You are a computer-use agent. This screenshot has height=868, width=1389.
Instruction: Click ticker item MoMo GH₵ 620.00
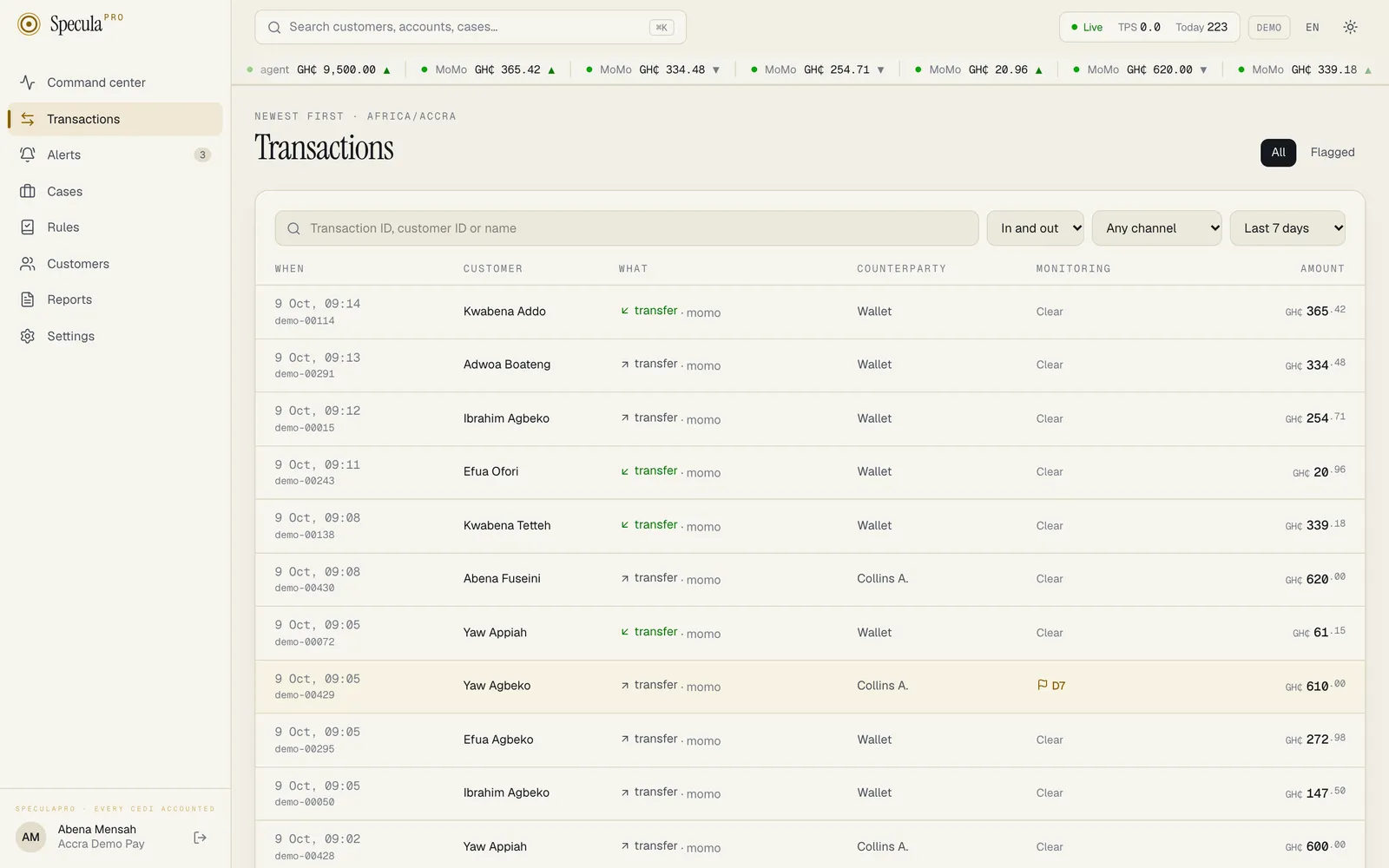coord(1140,70)
